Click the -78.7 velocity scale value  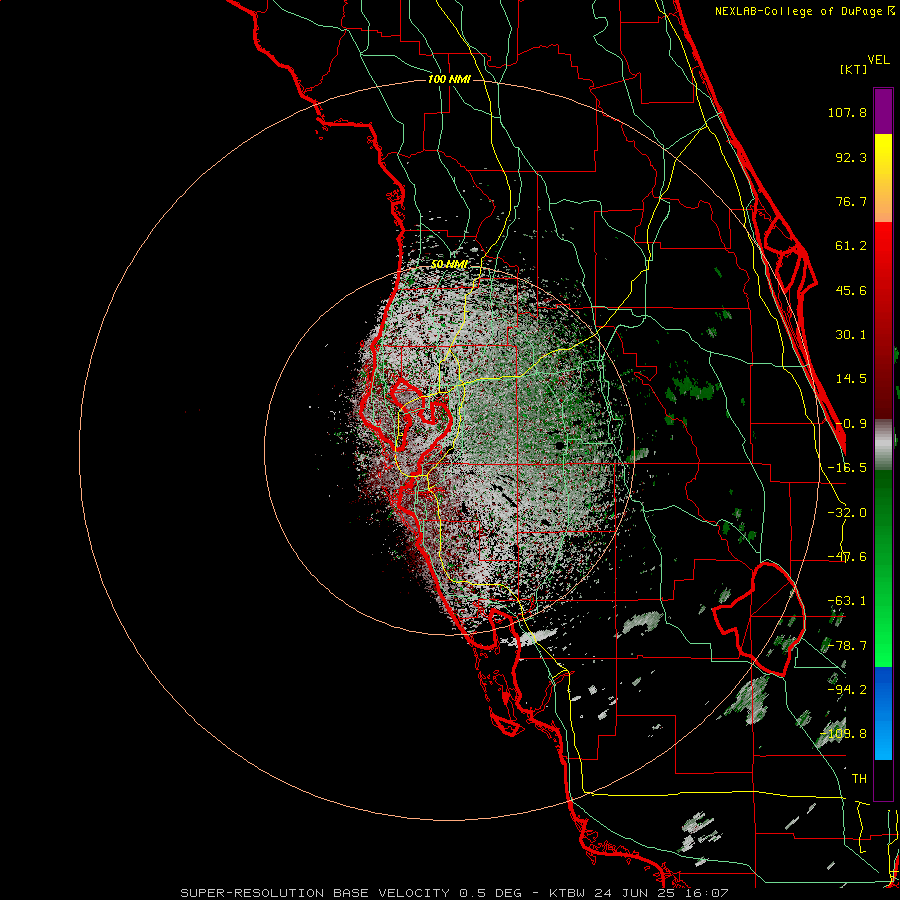click(x=847, y=646)
